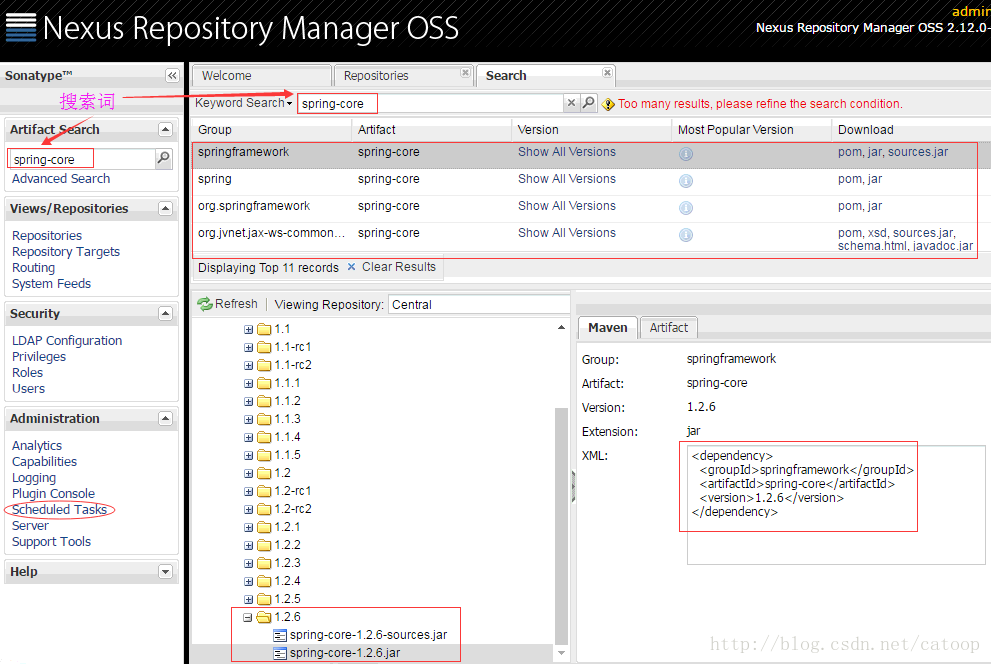Switch to the Welcome tab
This screenshot has height=664, width=991.
point(262,76)
